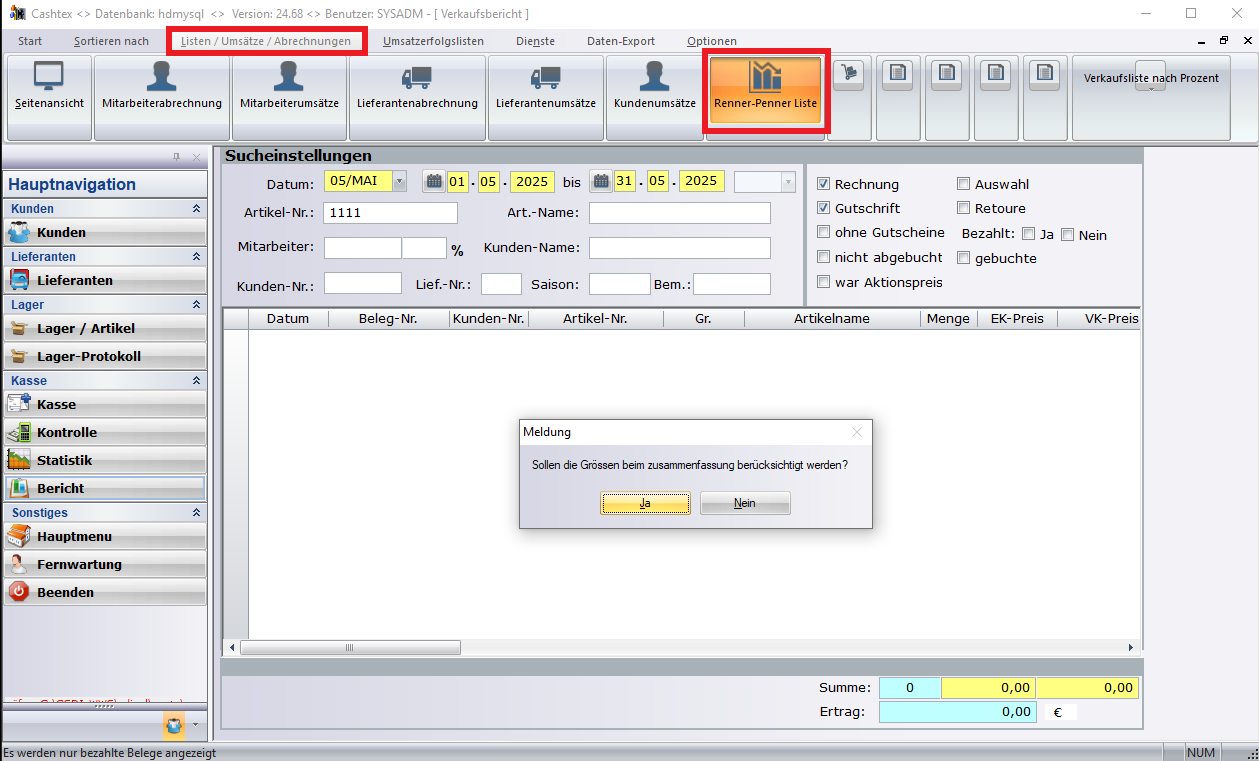The image size is (1259, 761).
Task: Click the Statistik navigation icon
Action: point(20,460)
